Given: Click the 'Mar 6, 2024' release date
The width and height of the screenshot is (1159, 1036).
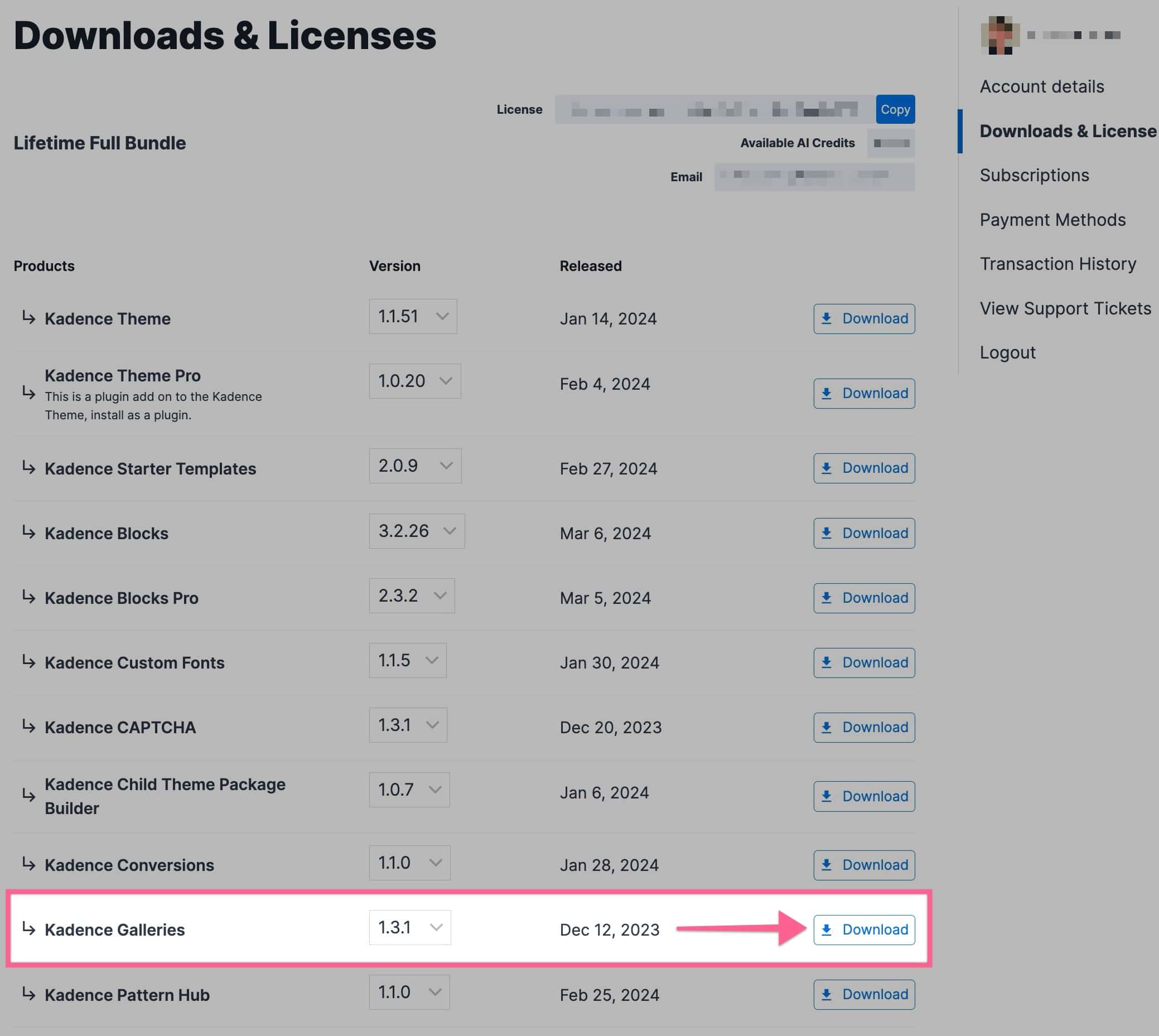Looking at the screenshot, I should click(605, 534).
